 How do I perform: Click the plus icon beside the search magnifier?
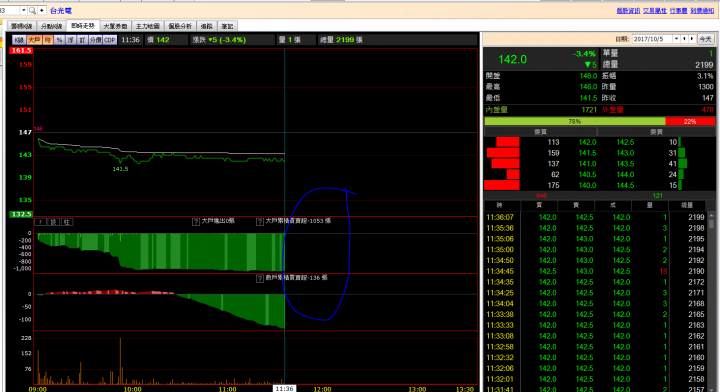[41, 10]
